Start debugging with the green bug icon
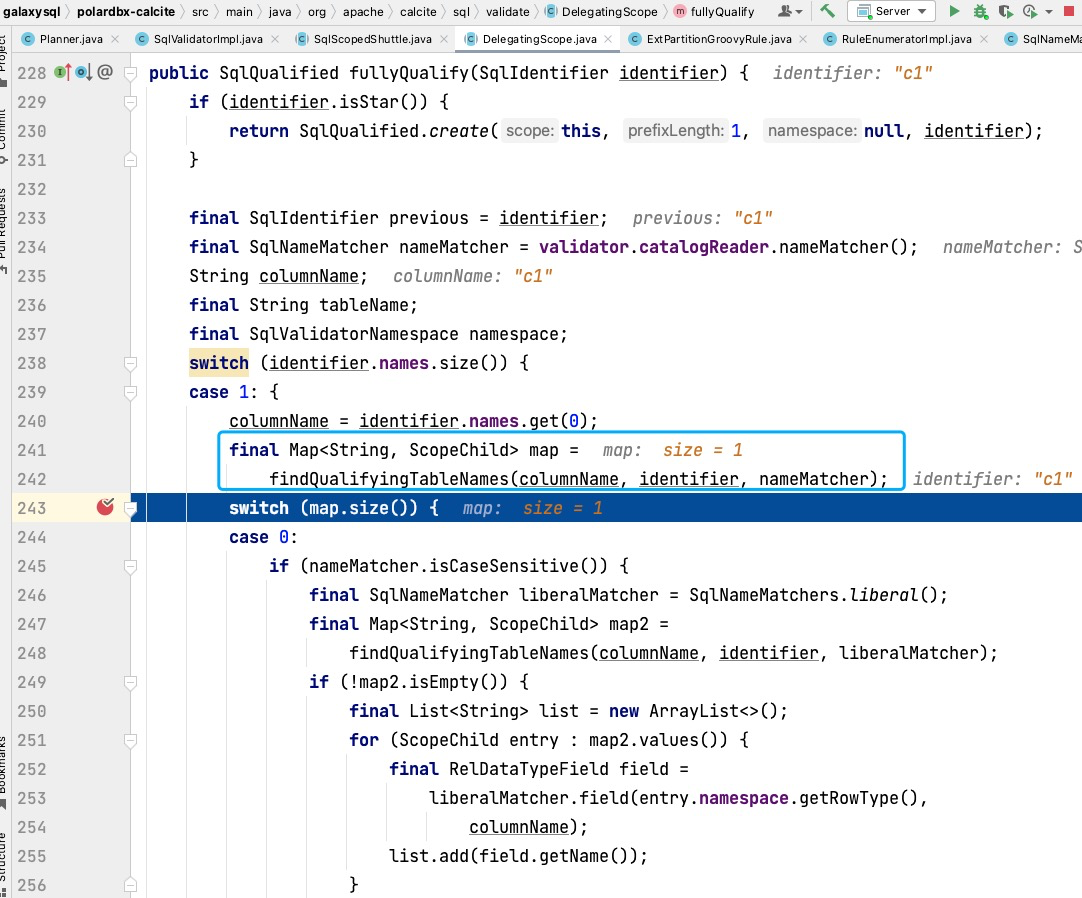The width and height of the screenshot is (1082, 898). click(980, 12)
